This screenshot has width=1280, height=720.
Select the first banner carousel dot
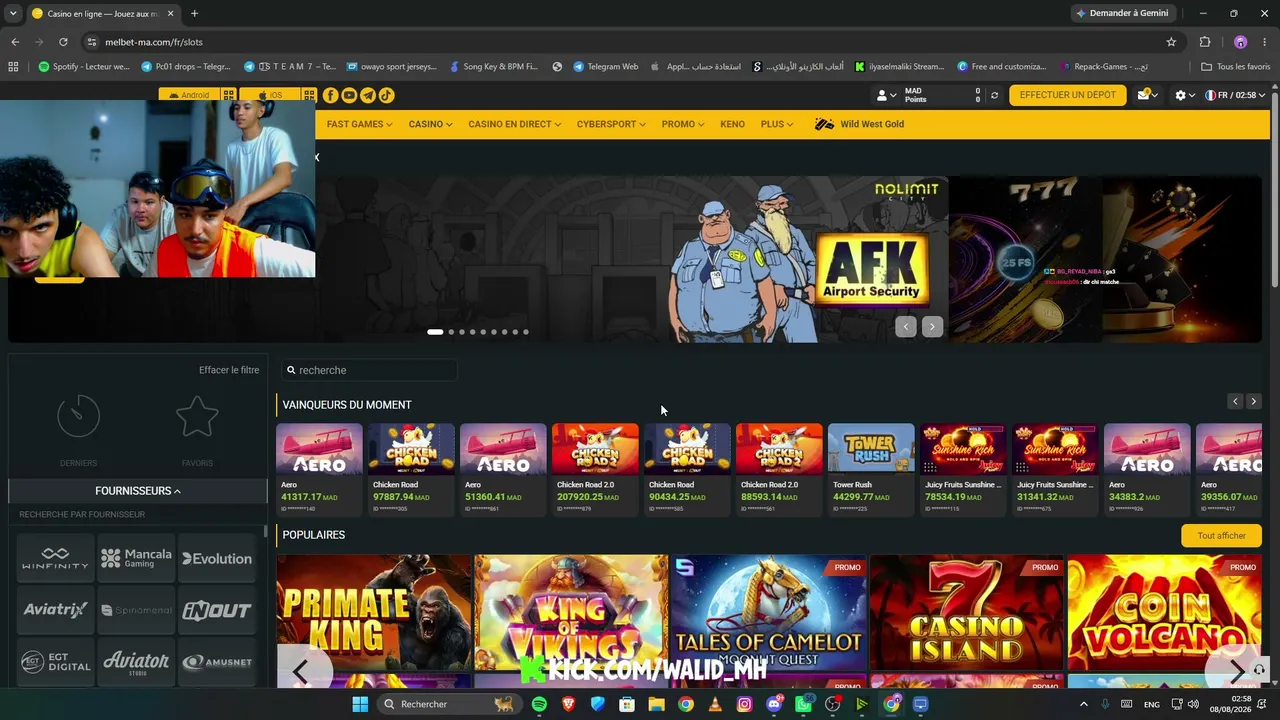[x=435, y=332]
